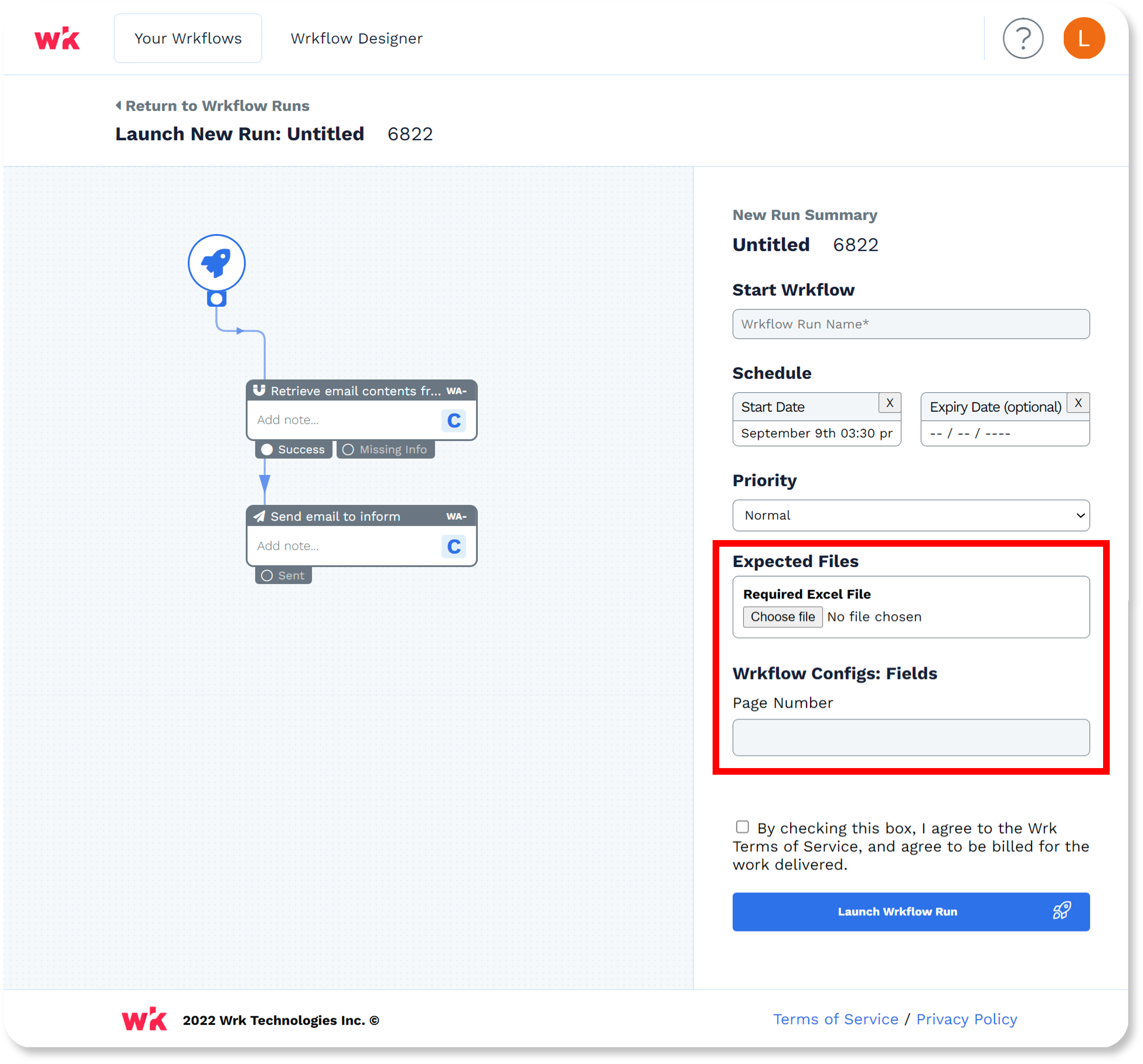The image size is (1143, 1064).
Task: Click the rocket icon on Launch Wrkflow Run button
Action: coord(1061,910)
